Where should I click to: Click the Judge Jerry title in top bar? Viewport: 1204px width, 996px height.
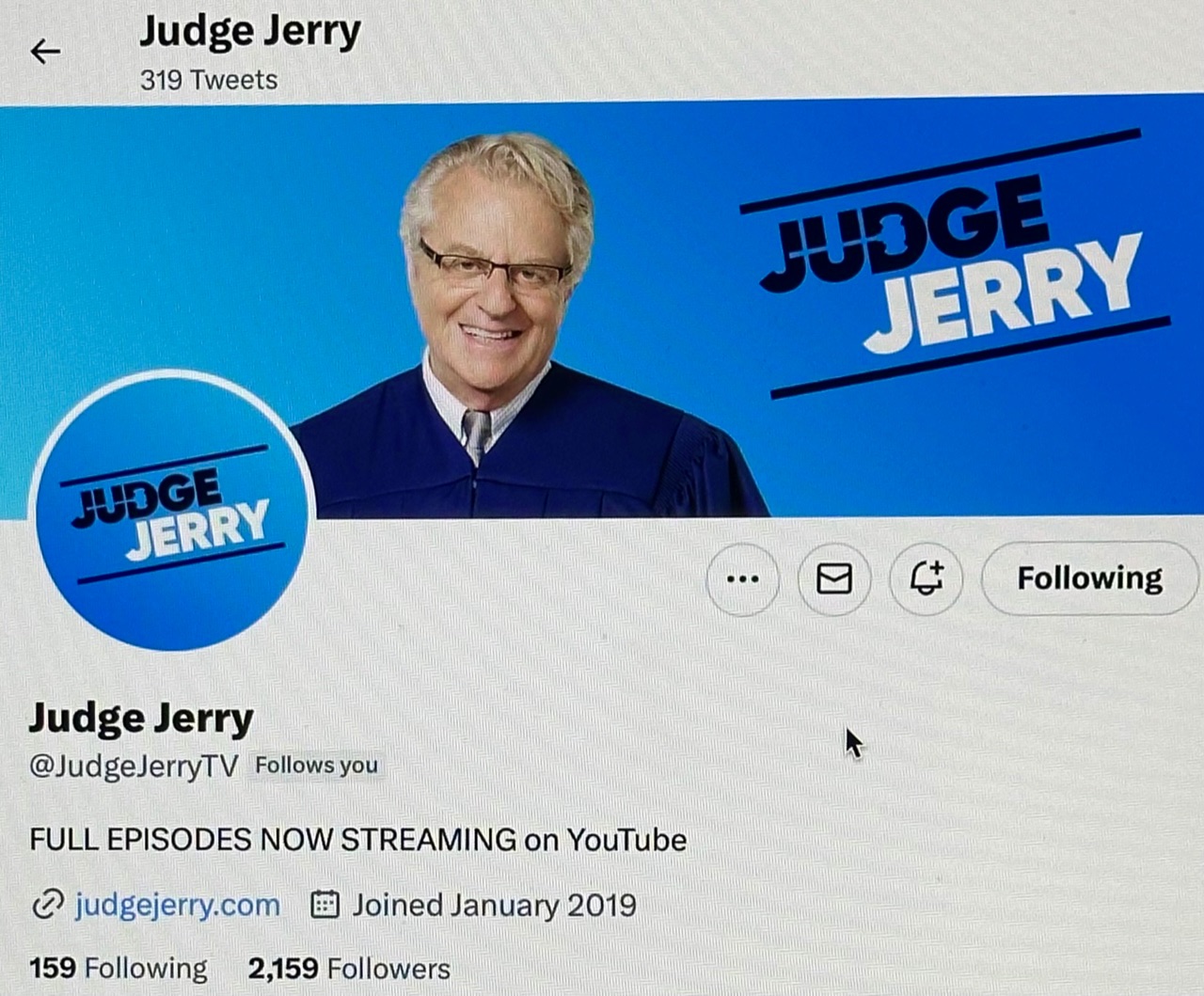point(250,30)
